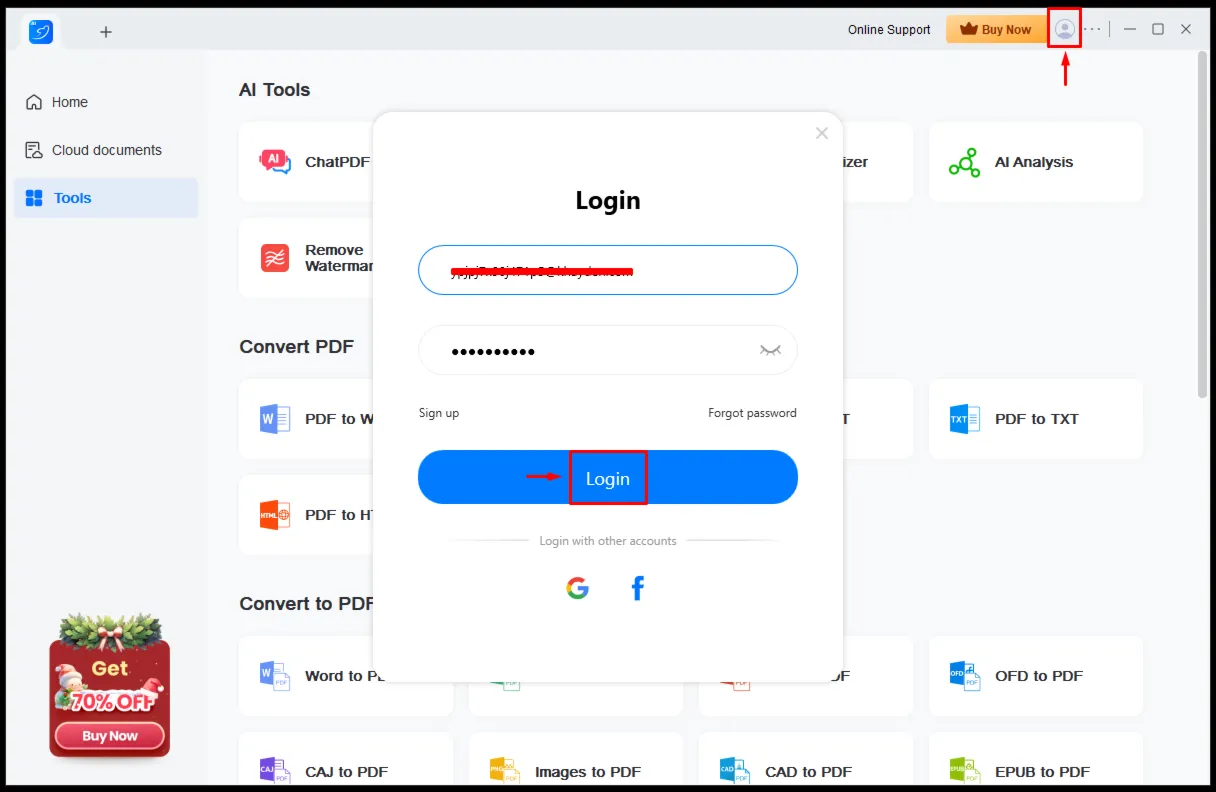Open the OFD to PDF tool

click(1036, 676)
